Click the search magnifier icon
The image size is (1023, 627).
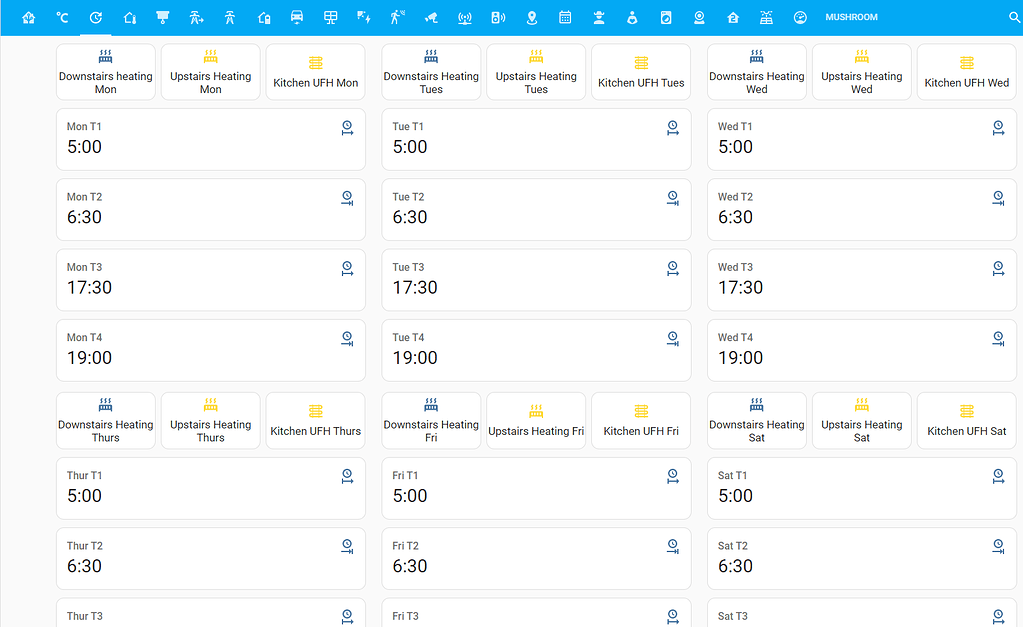pos(1015,18)
